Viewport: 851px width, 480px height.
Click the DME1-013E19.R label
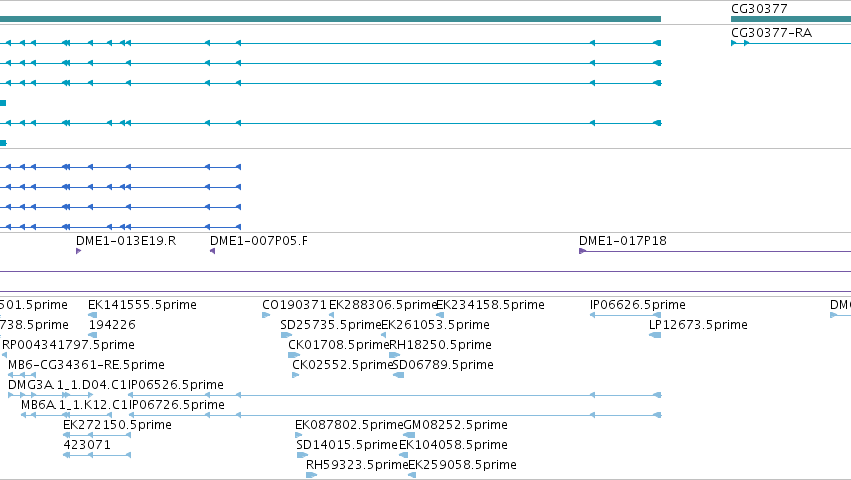tap(126, 241)
